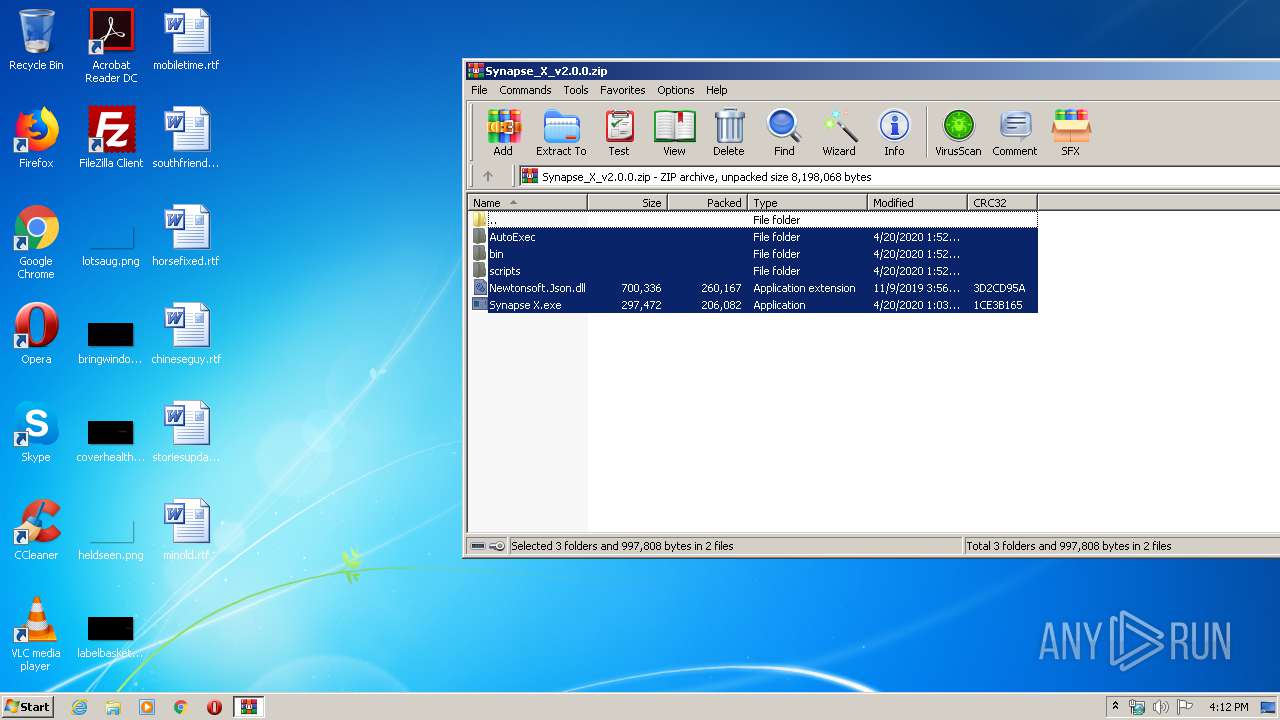Open the Opera desktop shortcut
This screenshot has height=720, width=1280.
(x=36, y=334)
